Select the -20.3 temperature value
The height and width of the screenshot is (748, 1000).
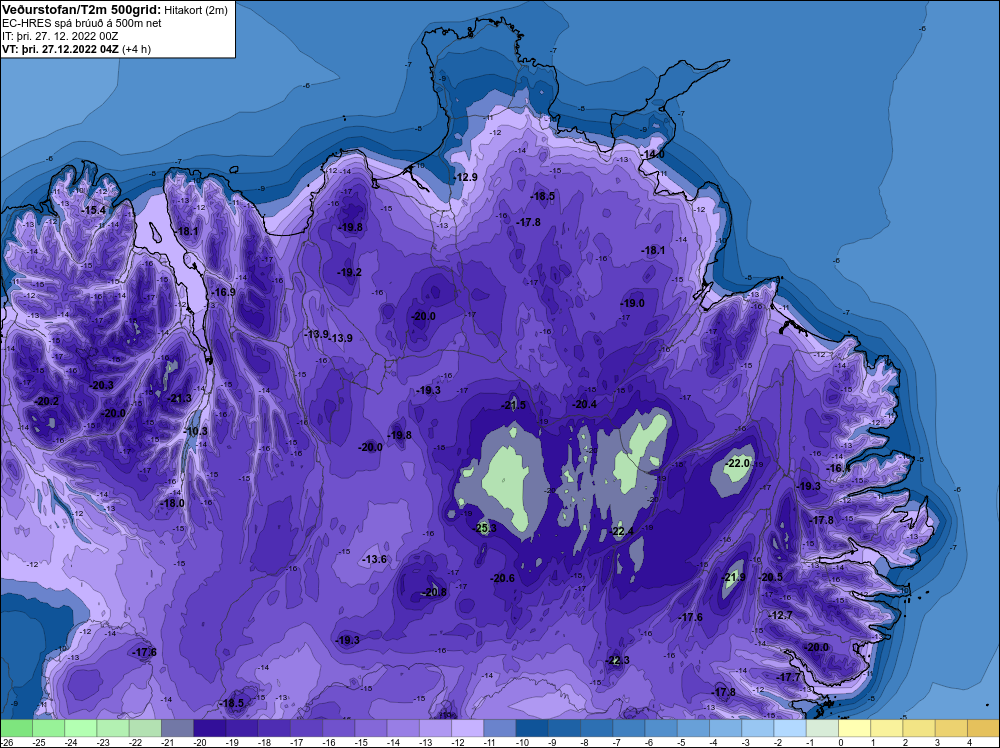(x=102, y=385)
